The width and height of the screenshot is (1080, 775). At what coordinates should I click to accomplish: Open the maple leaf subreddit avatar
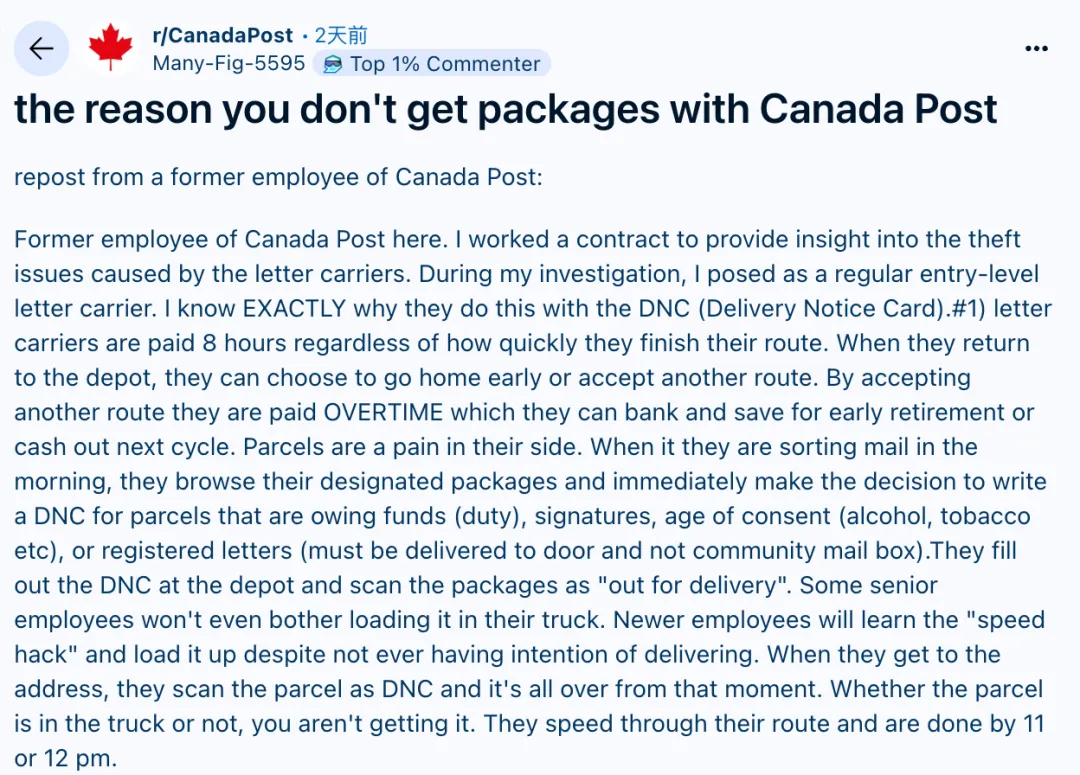coord(110,49)
